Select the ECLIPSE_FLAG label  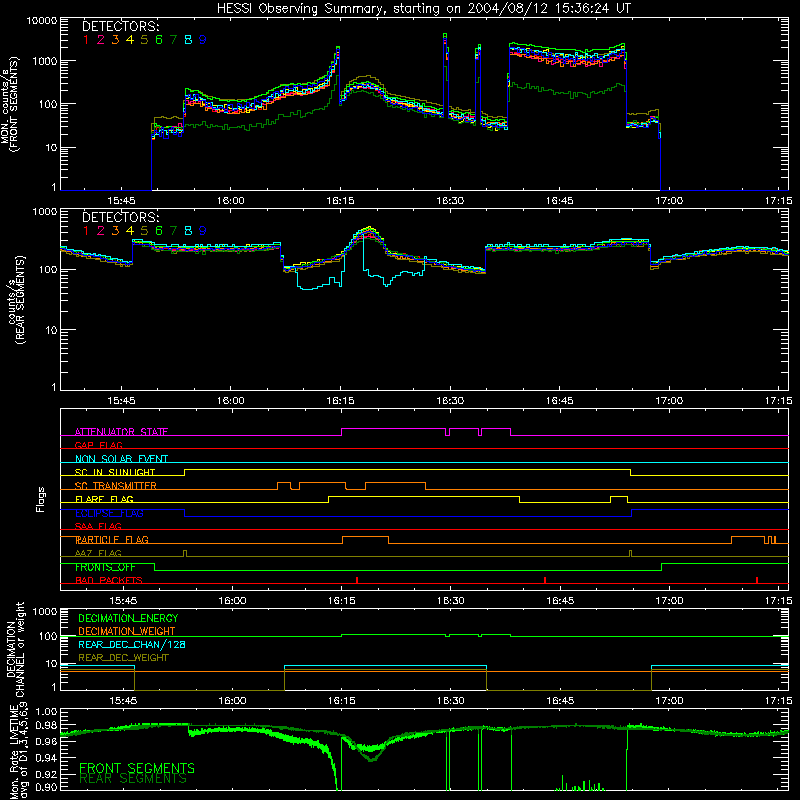coord(109,513)
